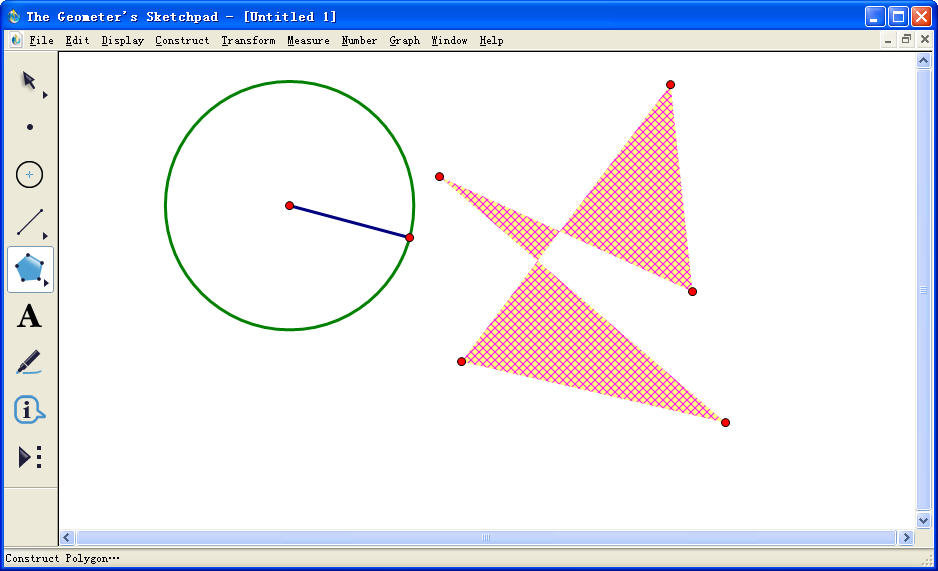Screen dimensions: 938x571
Task: Select the Straightedge segment tool
Action: pyautogui.click(x=29, y=222)
